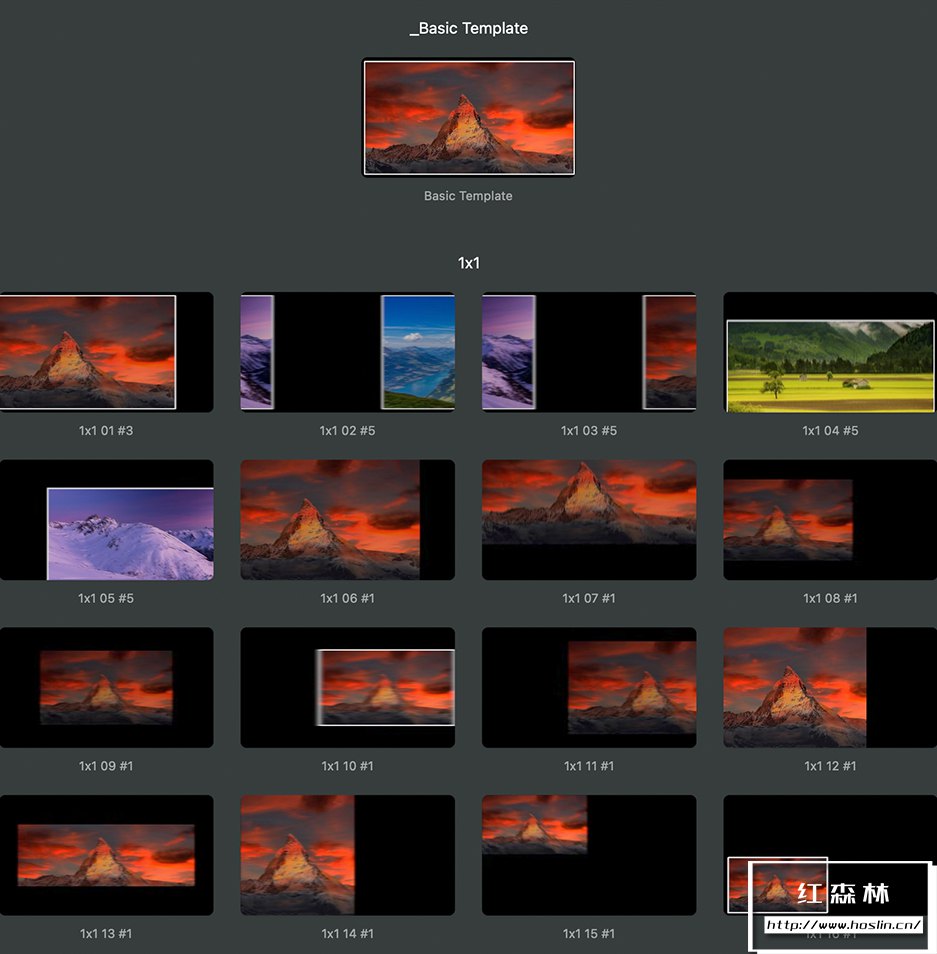
Task: Click the "1x1 07 #1" label
Action: [589, 598]
